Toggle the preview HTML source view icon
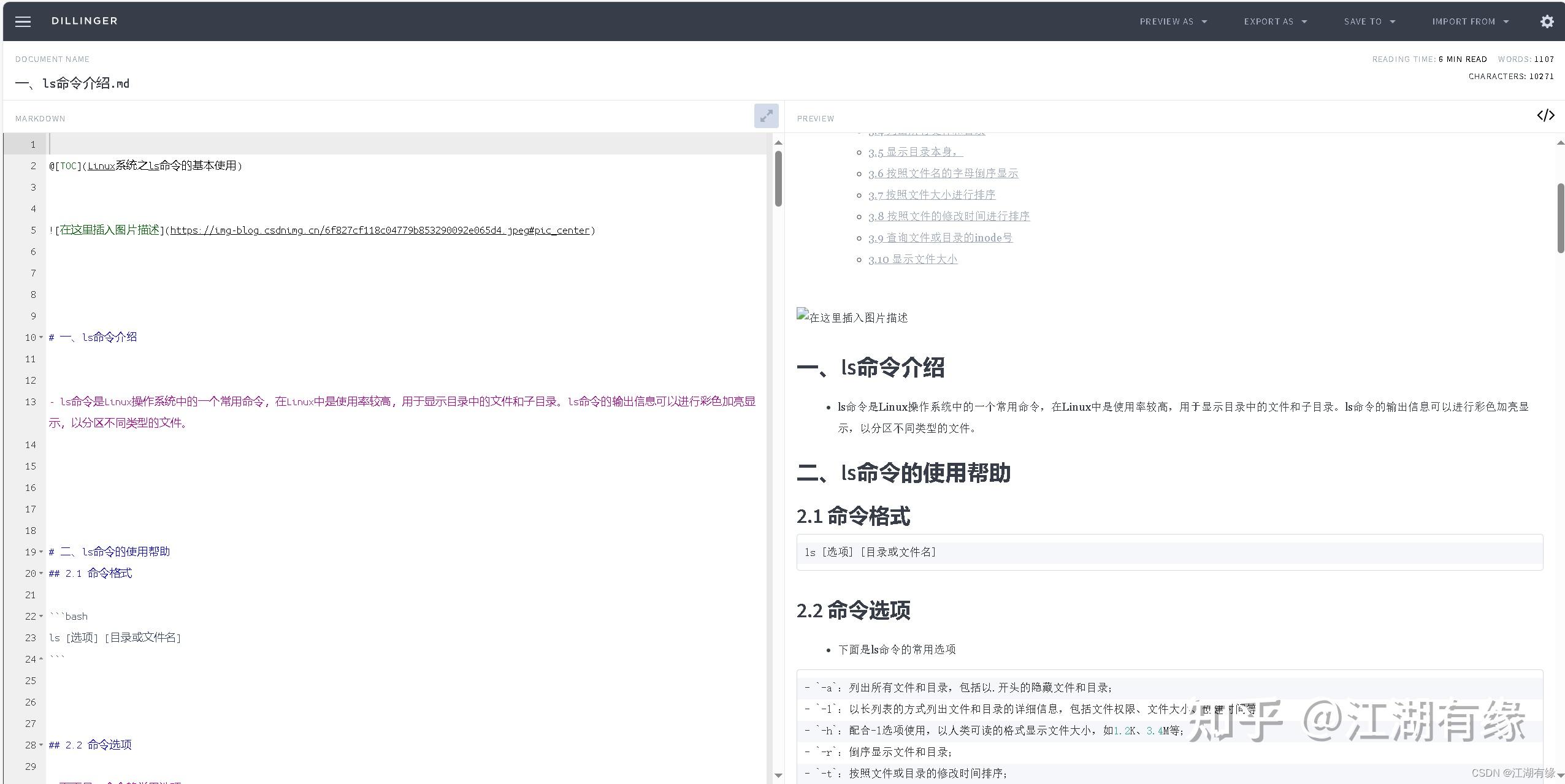 pos(1546,115)
